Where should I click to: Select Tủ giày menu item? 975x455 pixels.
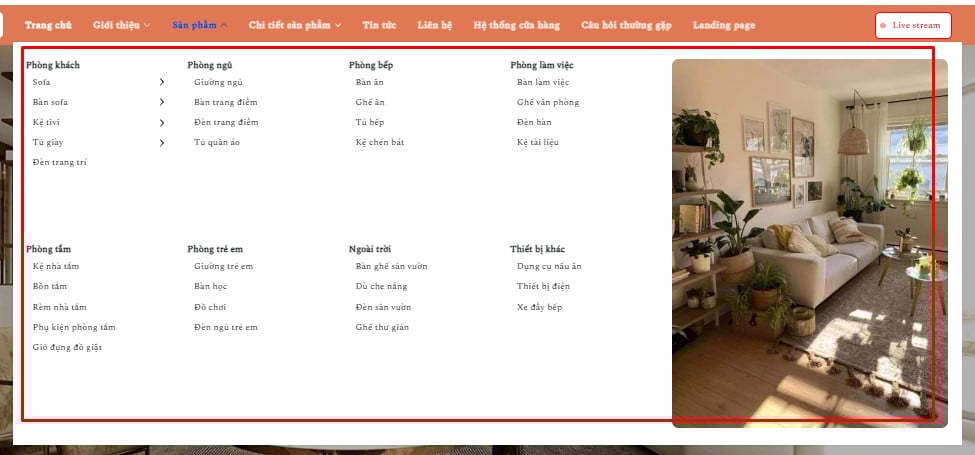coord(48,142)
